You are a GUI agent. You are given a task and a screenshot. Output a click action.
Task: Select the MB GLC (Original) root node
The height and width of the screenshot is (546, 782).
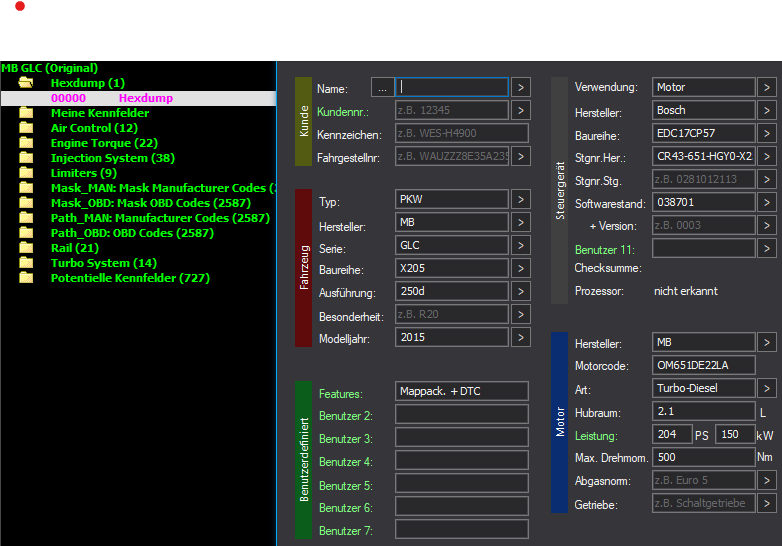49,68
